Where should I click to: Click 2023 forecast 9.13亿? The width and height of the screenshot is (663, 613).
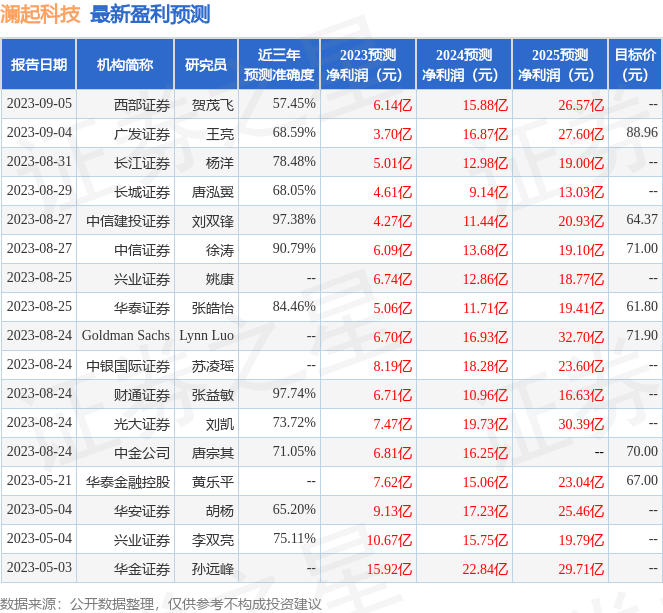point(392,511)
